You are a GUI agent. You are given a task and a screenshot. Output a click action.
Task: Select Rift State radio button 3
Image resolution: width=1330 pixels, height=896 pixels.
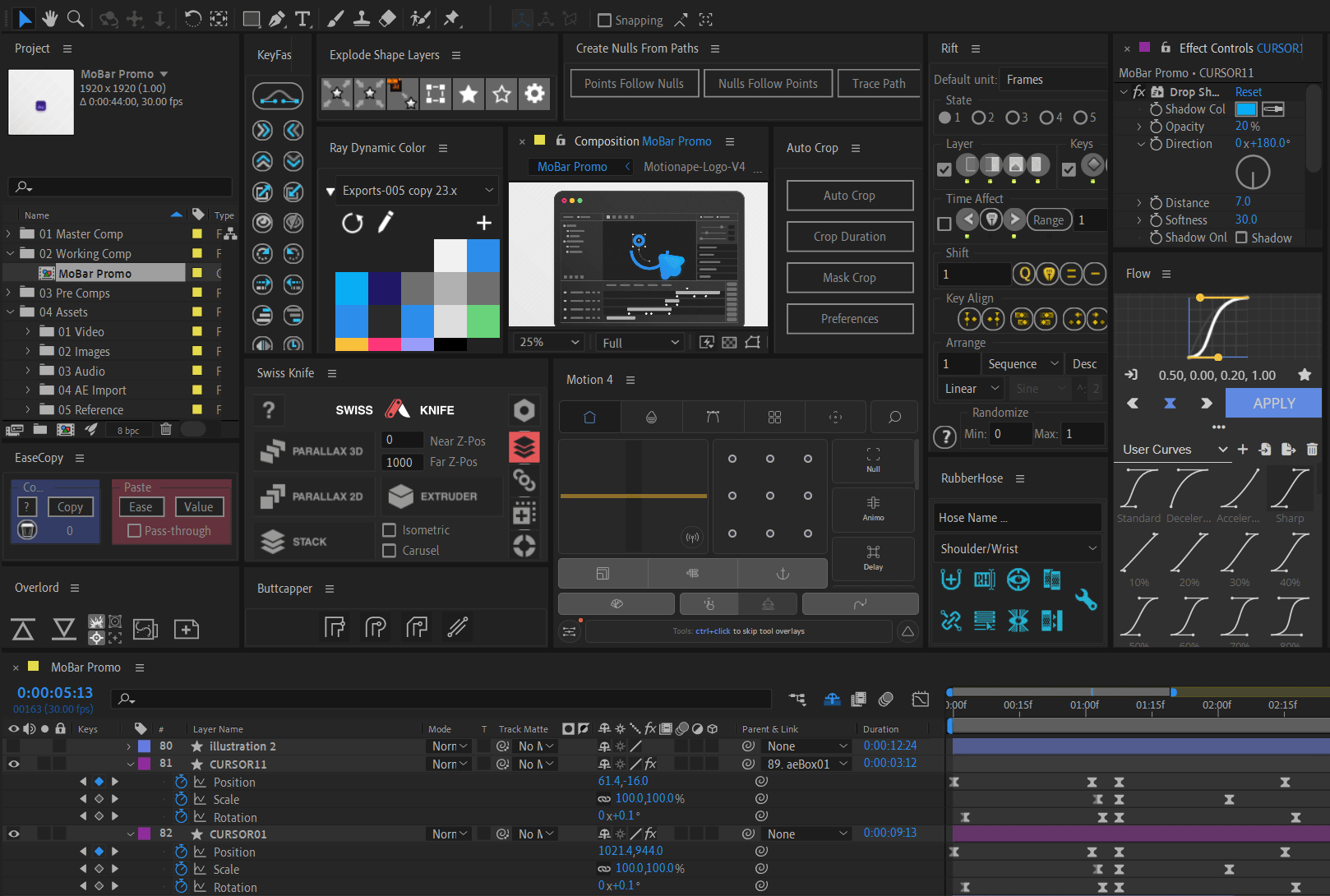point(1012,118)
